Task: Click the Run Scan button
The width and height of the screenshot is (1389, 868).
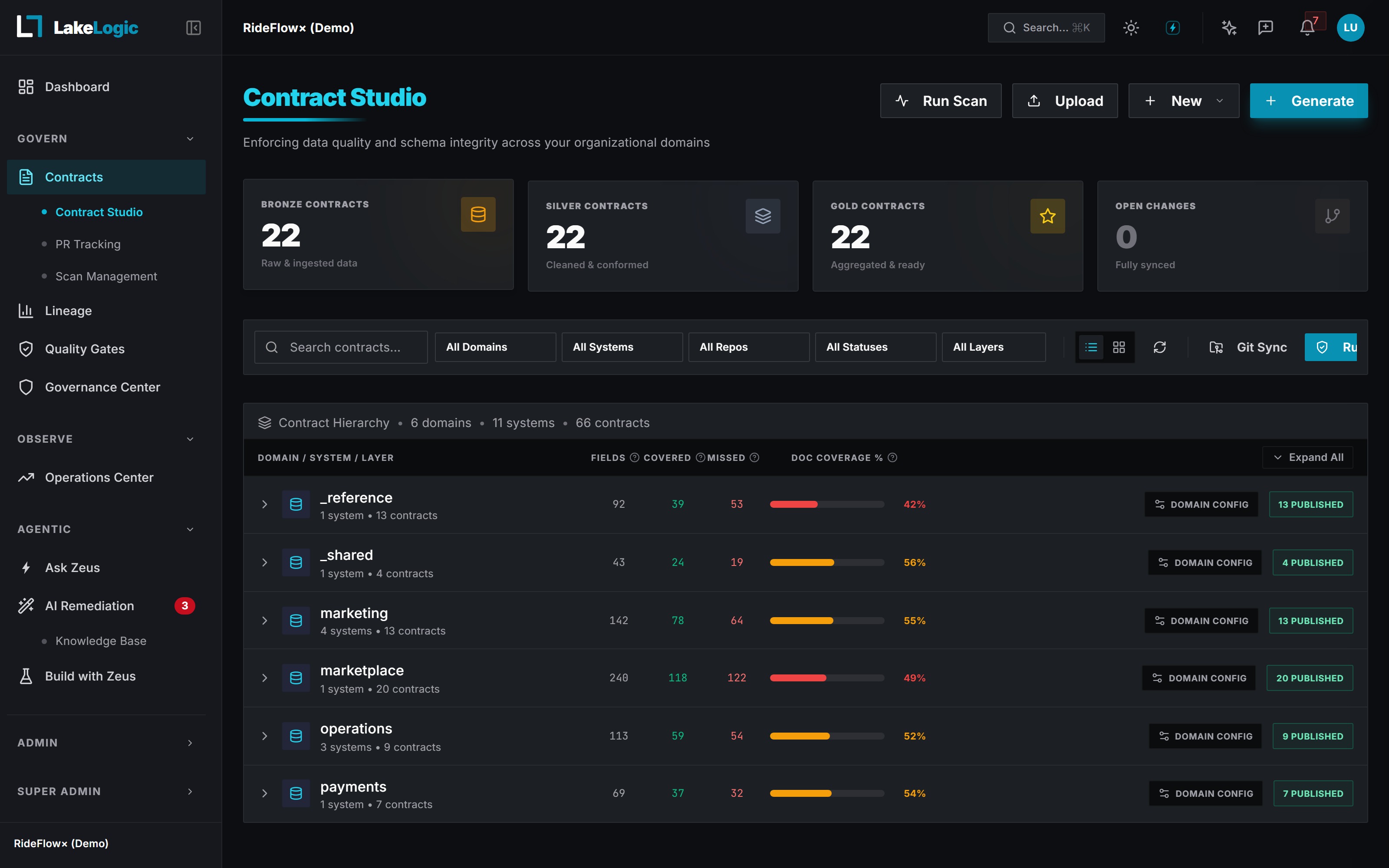Action: 941,100
